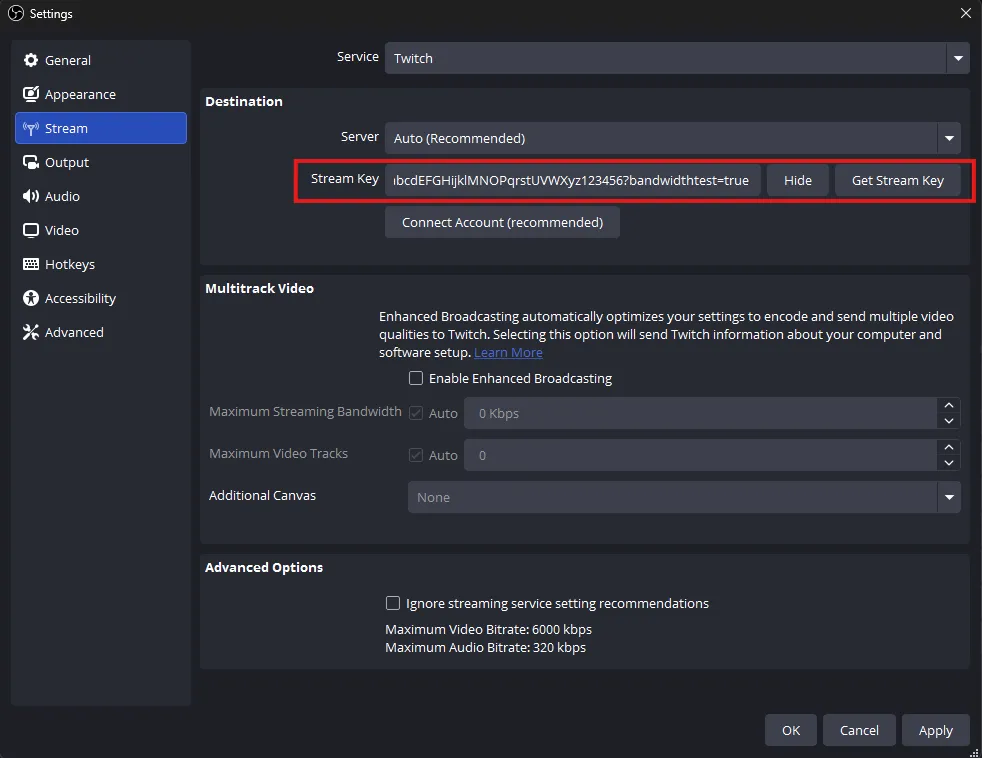The height and width of the screenshot is (758, 982).
Task: Click the Advanced tools icon
Action: coord(31,333)
